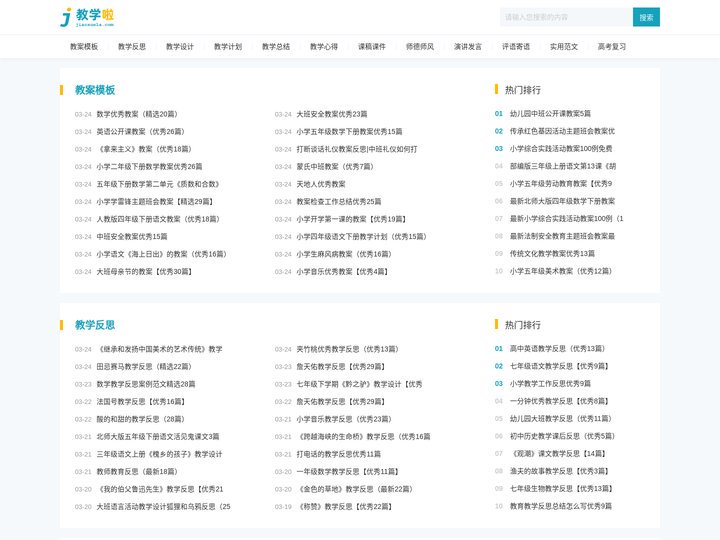Screen dimensions: 720x540
Task: Open 《拿来主义》教案（优秀18篇）
Action: coord(144,149)
